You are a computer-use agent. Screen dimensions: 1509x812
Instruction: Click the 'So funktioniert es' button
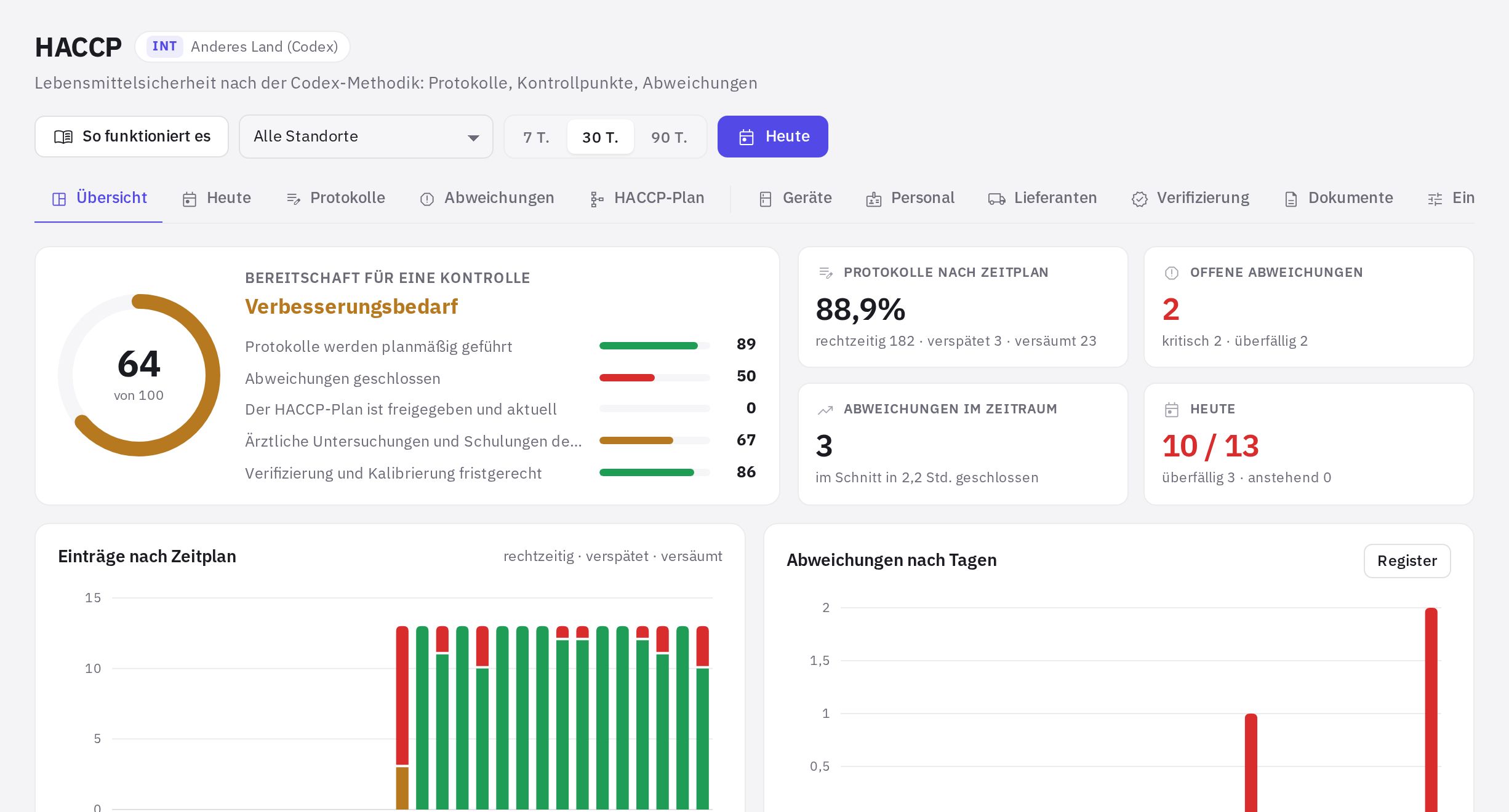click(x=132, y=137)
